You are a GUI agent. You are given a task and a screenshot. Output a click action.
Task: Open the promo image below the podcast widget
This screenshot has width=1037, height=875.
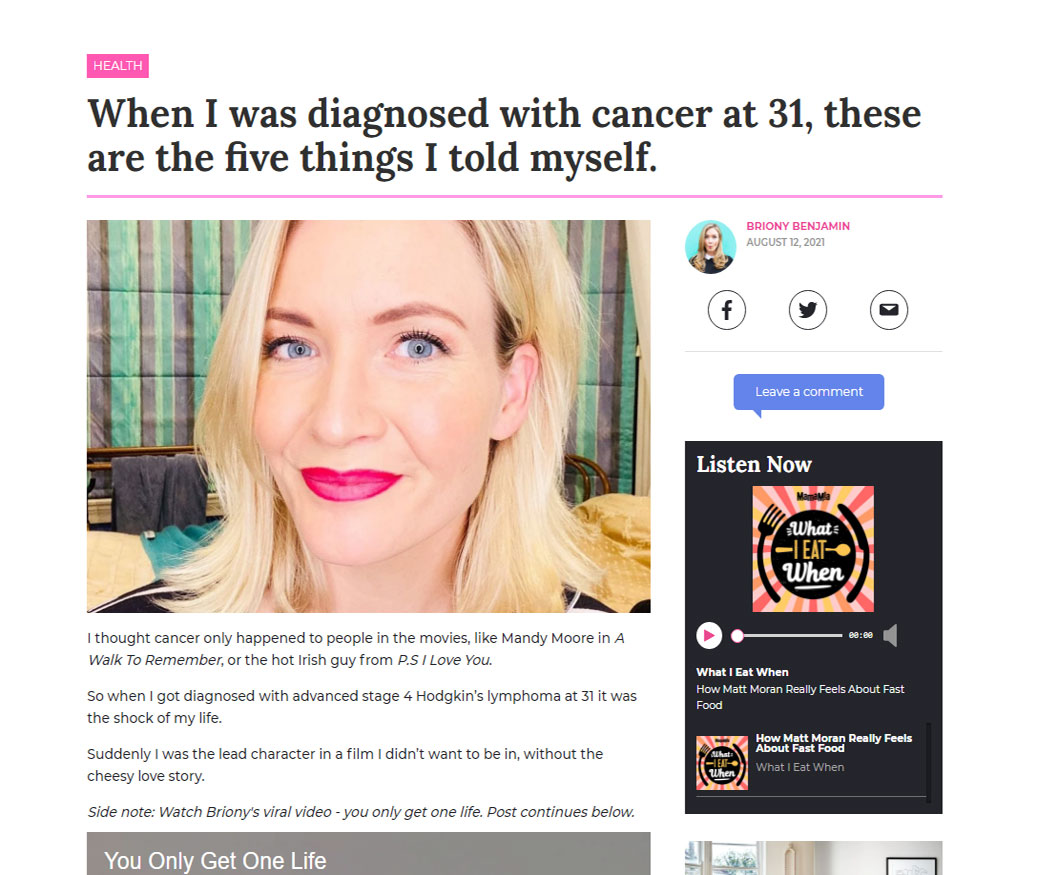[x=813, y=858]
